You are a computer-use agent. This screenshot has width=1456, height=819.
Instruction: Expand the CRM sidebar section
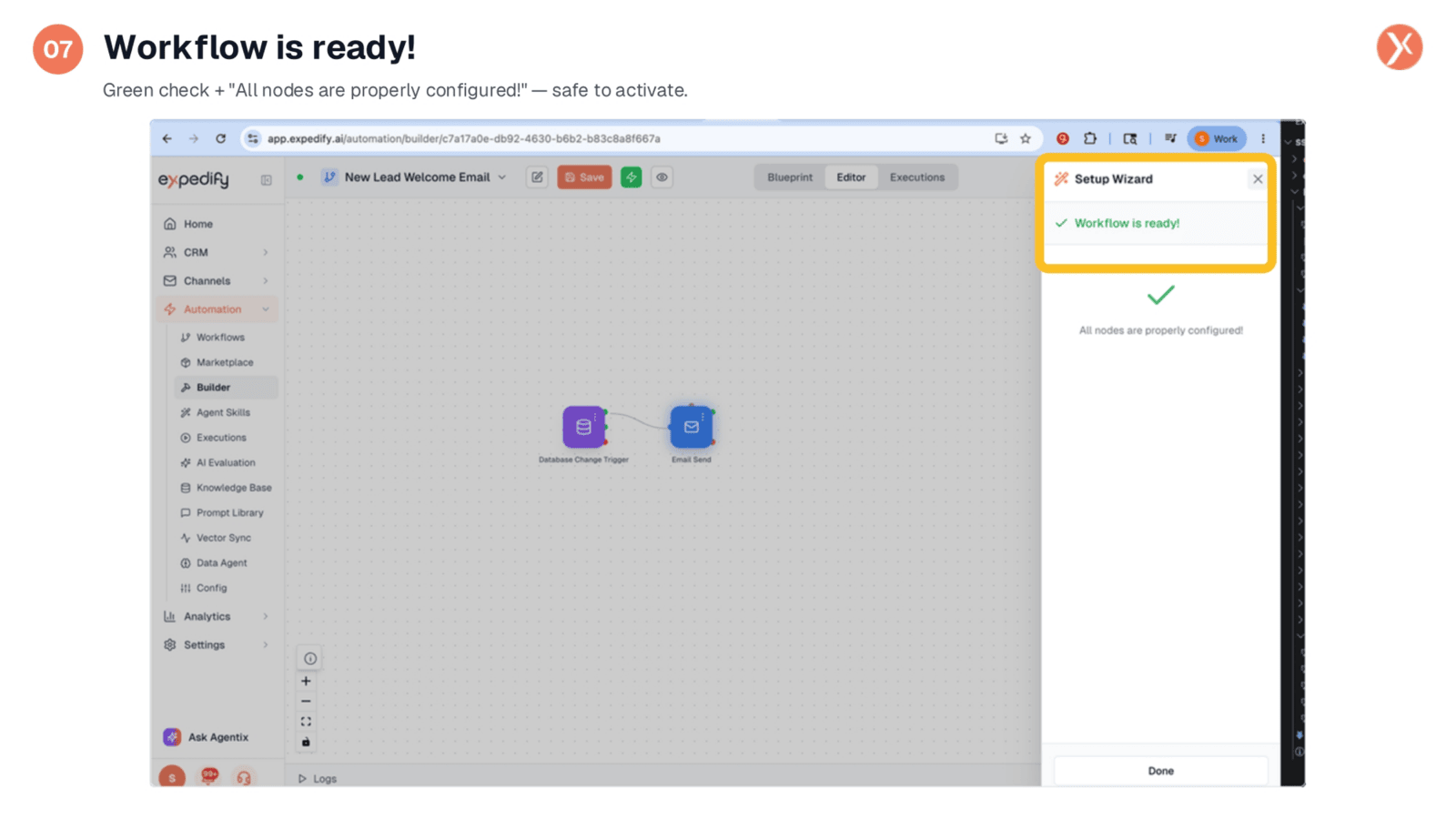(218, 252)
